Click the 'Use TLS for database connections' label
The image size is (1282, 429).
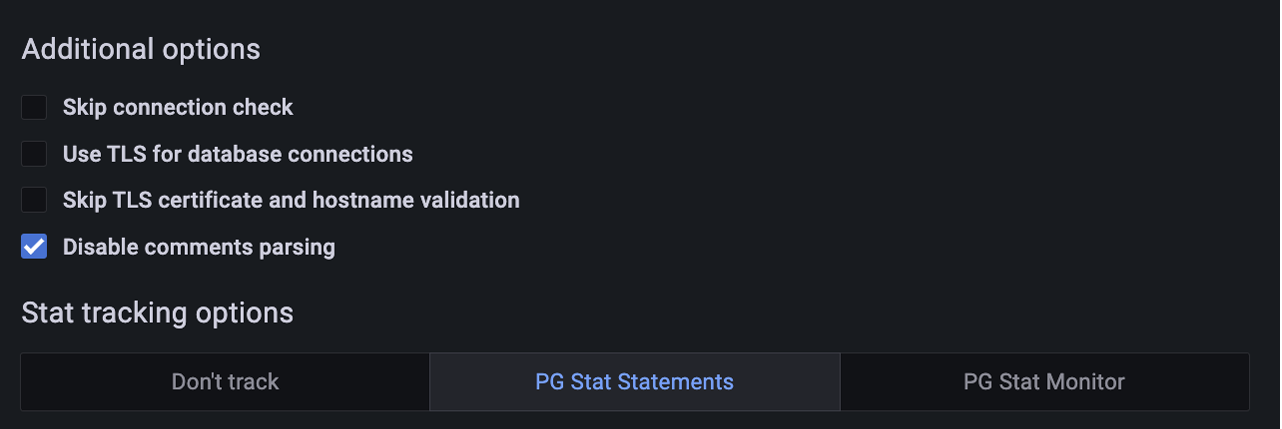(x=237, y=154)
